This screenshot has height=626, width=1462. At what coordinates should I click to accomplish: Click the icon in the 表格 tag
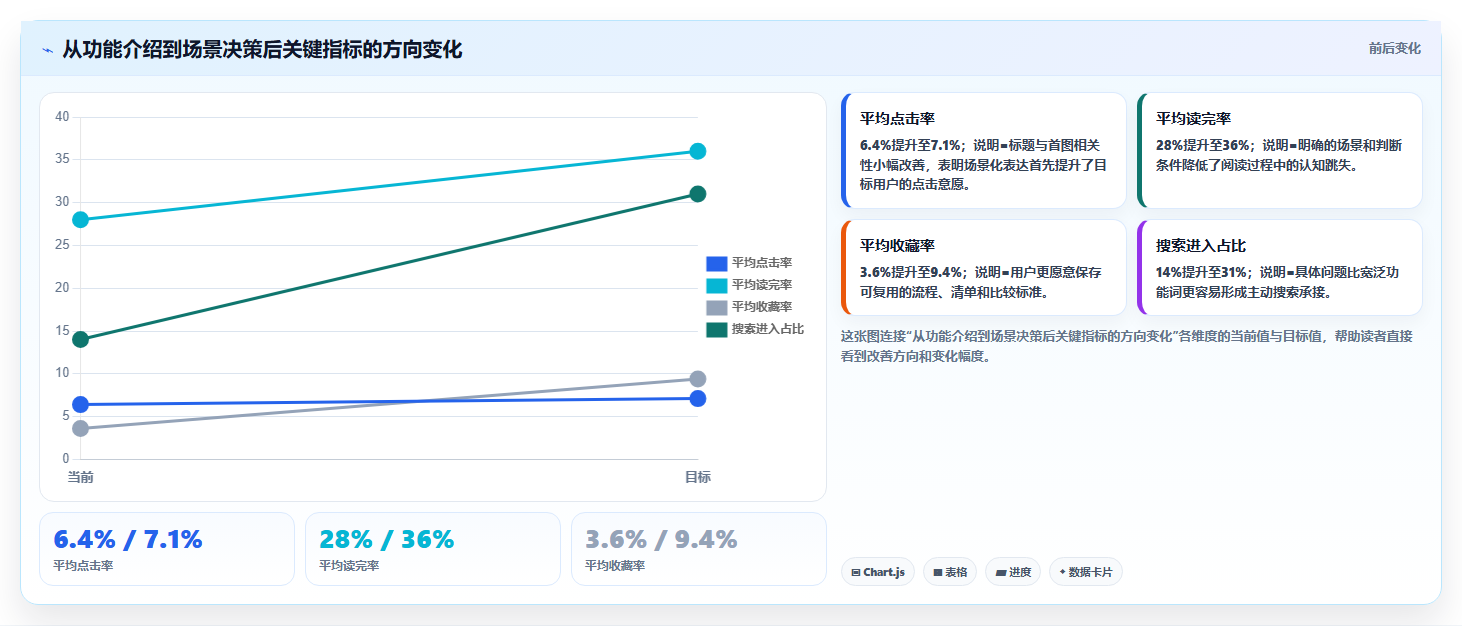[x=938, y=573]
